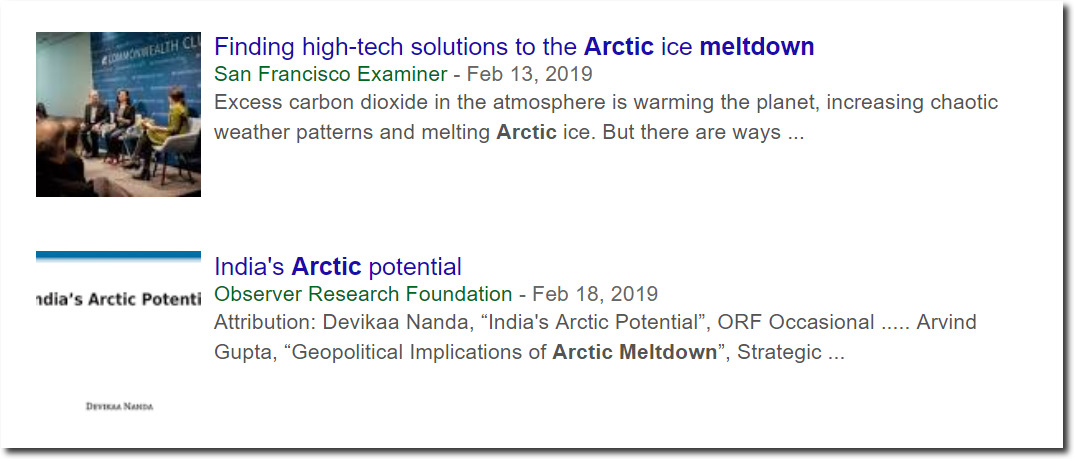Image resolution: width=1074 pixels, height=459 pixels.
Task: Click the Feb 13, 2019 date
Action: 529,74
